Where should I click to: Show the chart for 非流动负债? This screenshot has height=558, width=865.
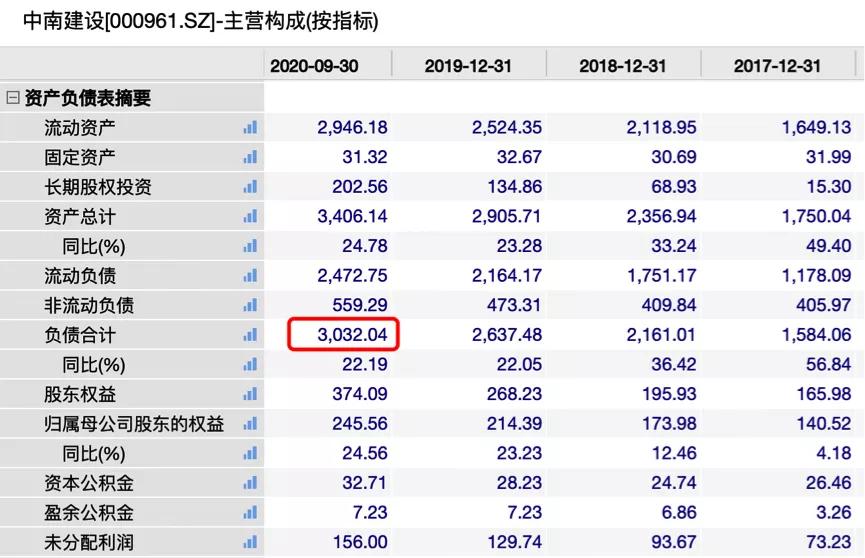pos(250,305)
